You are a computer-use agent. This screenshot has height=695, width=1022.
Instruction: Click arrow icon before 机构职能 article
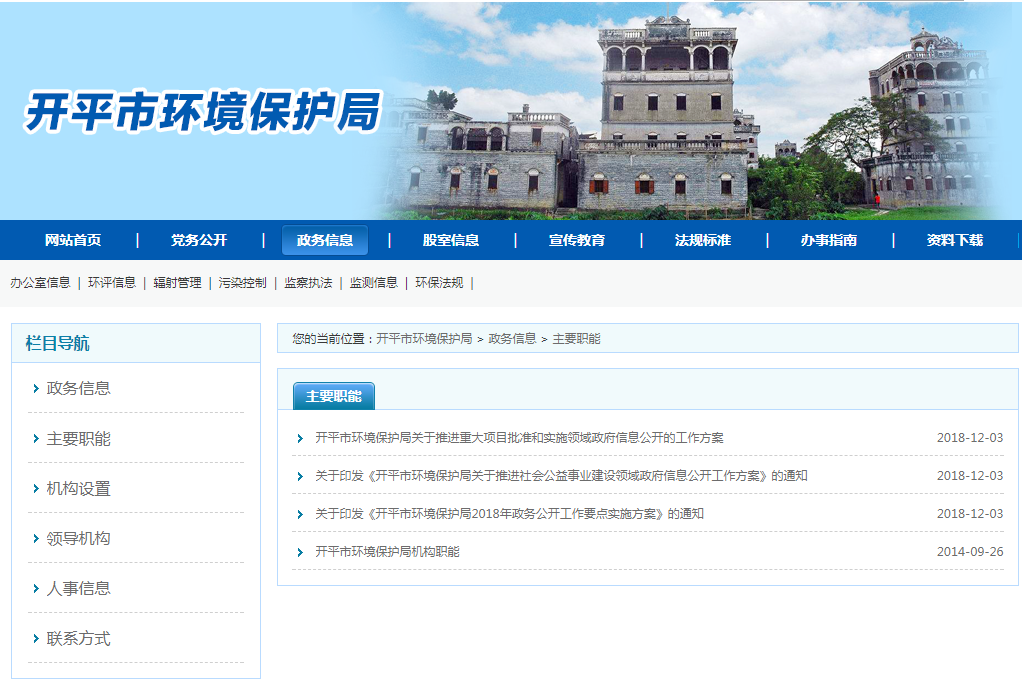pyautogui.click(x=300, y=552)
